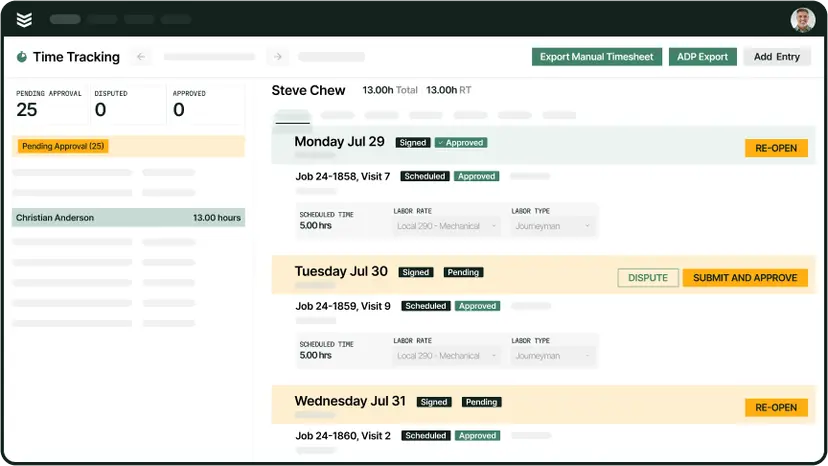Image resolution: width=828 pixels, height=466 pixels.
Task: Open the user profile avatar
Action: click(x=802, y=20)
